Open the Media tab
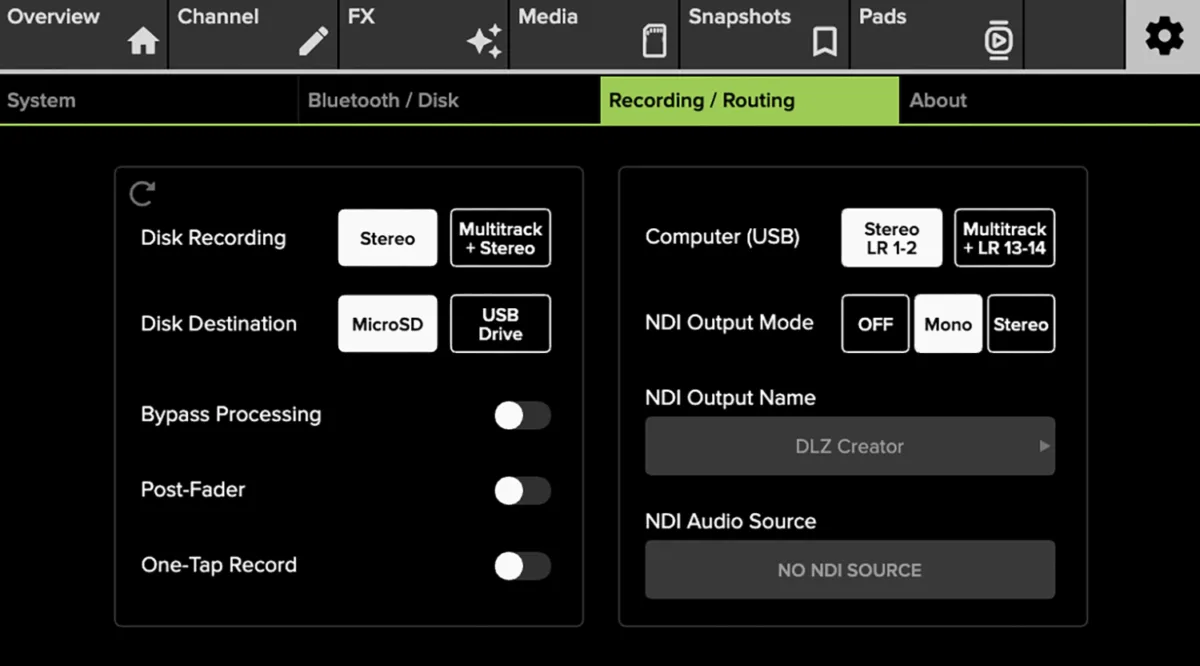 point(594,35)
